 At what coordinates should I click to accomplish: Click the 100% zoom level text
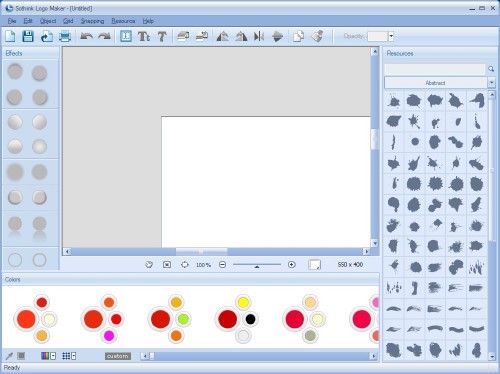point(203,265)
